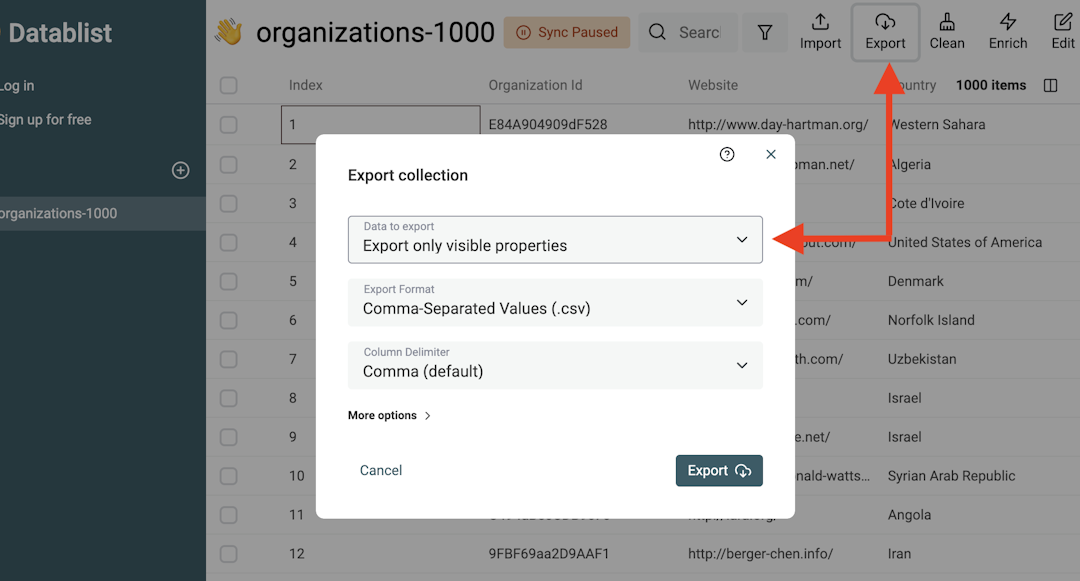
Task: Open the Data to export dropdown
Action: point(555,240)
